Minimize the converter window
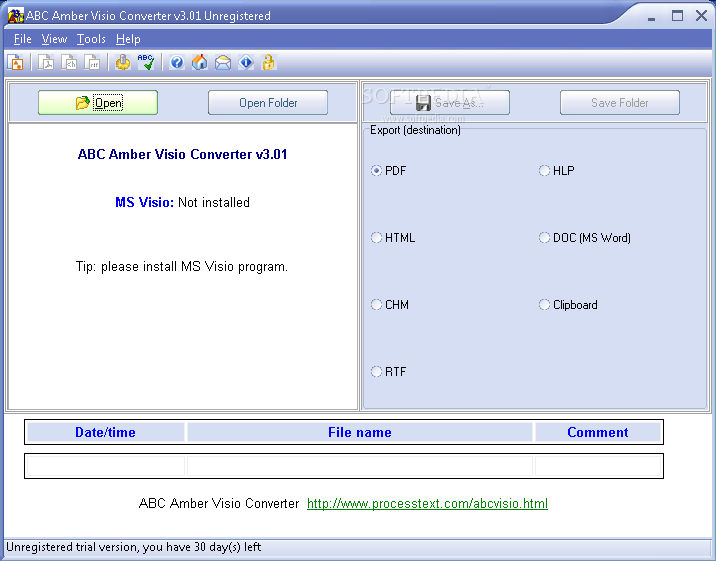Screen dimensions: 716x561 652,17
